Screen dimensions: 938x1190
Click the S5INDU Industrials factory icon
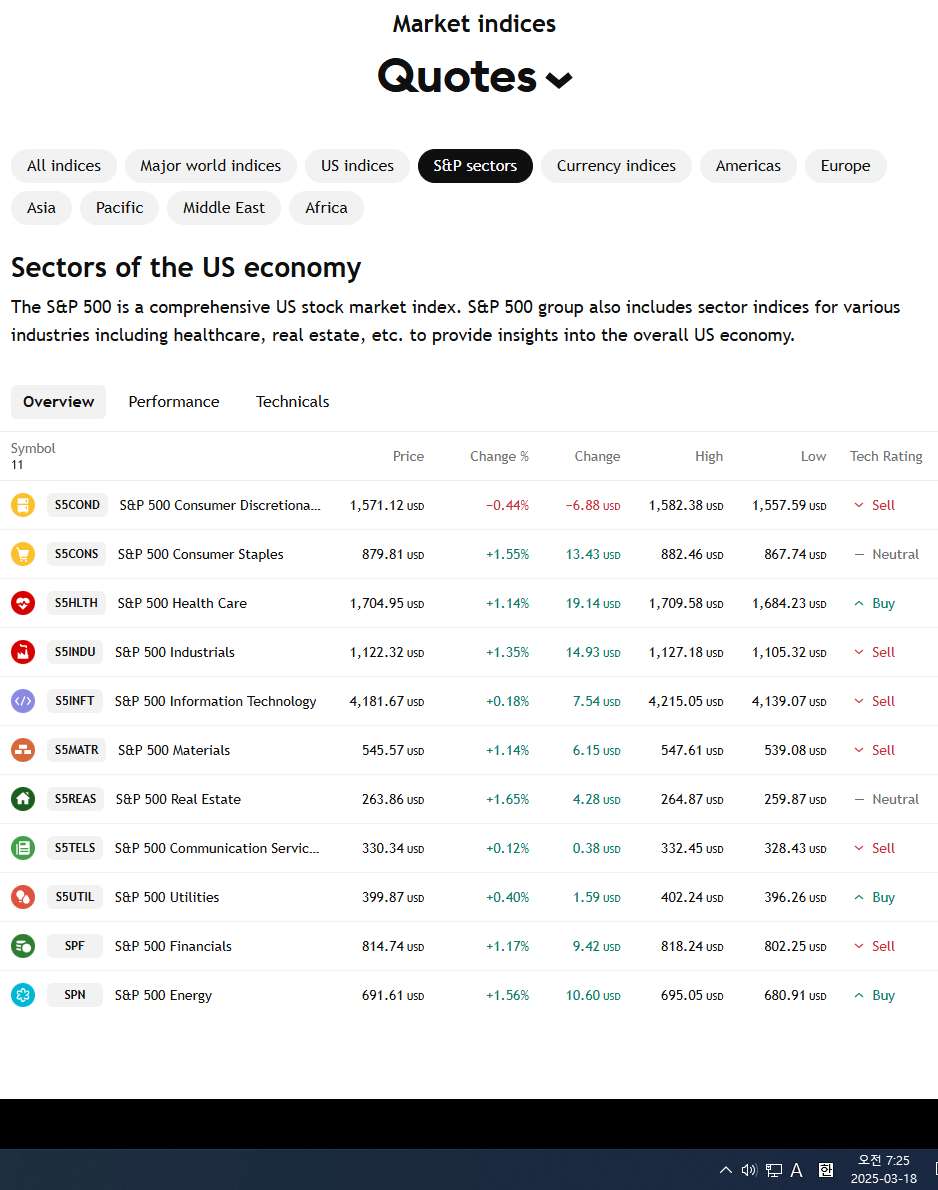click(23, 652)
